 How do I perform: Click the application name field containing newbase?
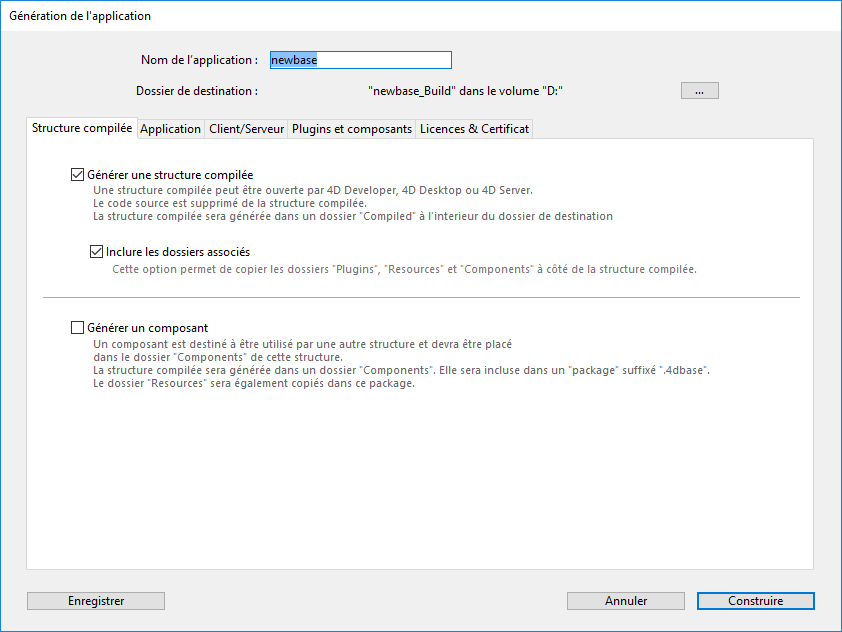[360, 60]
